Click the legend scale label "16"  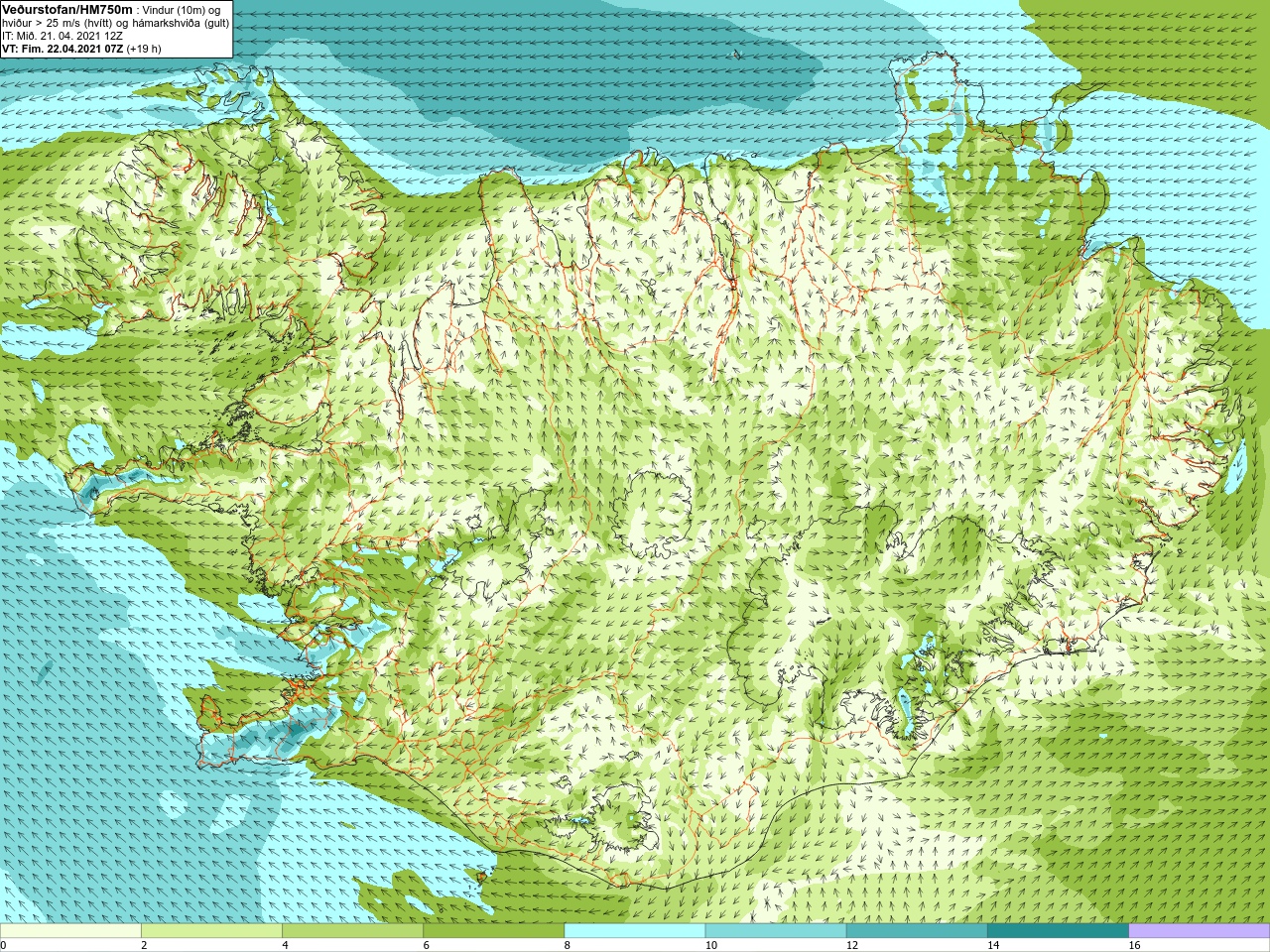[1135, 945]
